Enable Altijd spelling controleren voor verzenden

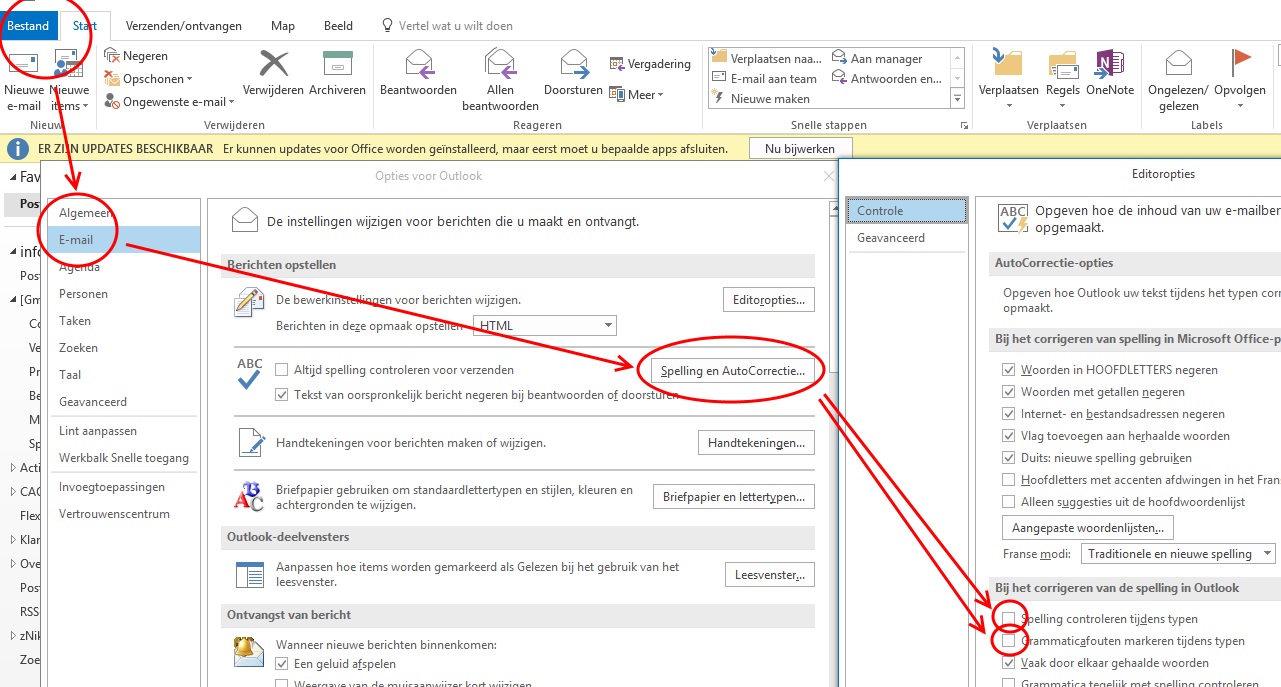281,370
